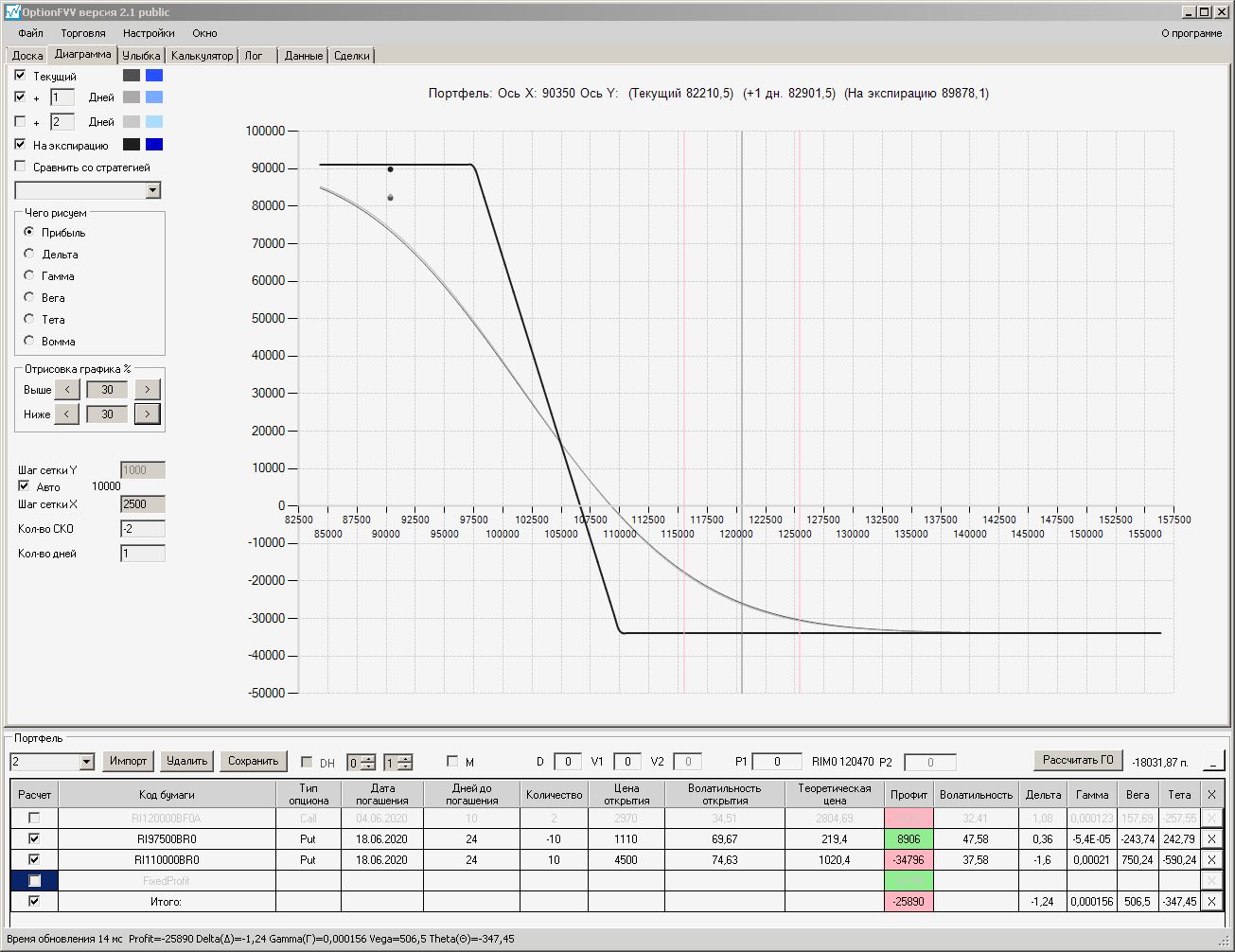Choose the Тета radio option

29,319
